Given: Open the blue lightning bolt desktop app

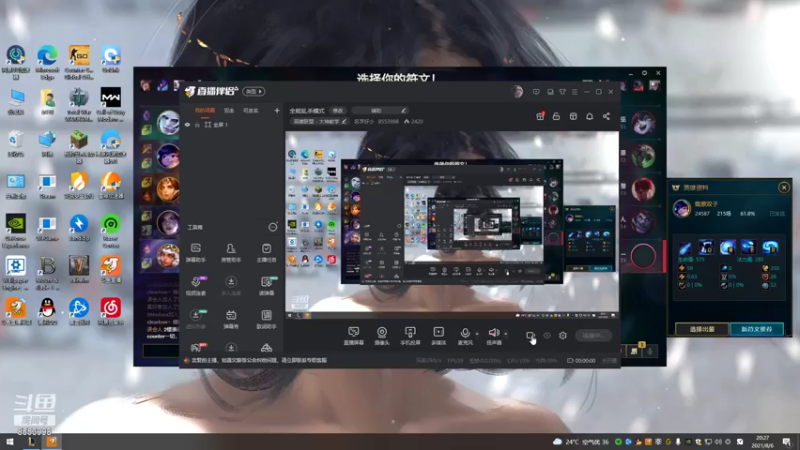Looking at the screenshot, I should coord(79,223).
